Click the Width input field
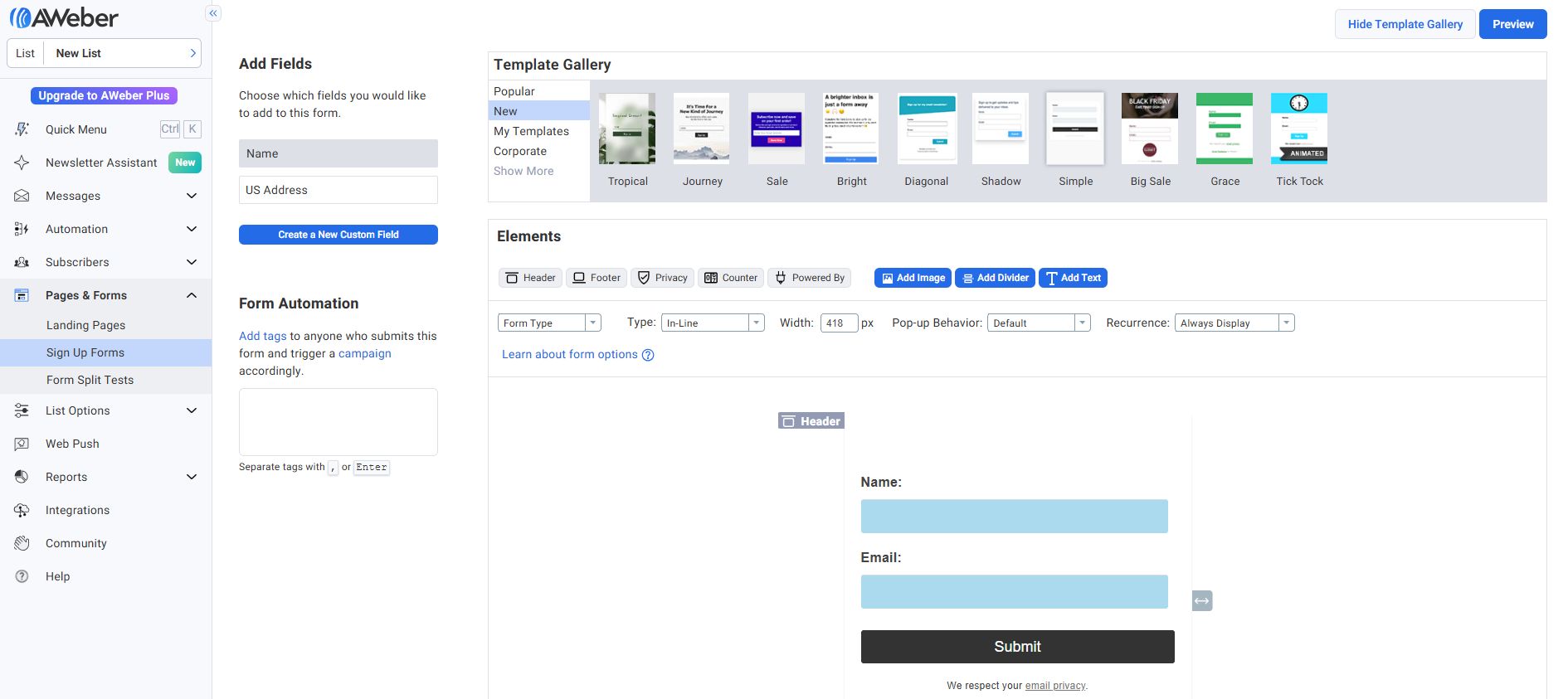 pos(839,323)
